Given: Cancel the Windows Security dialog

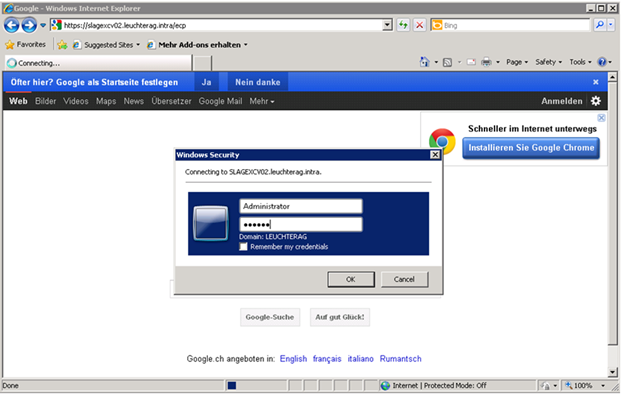Looking at the screenshot, I should [x=404, y=279].
